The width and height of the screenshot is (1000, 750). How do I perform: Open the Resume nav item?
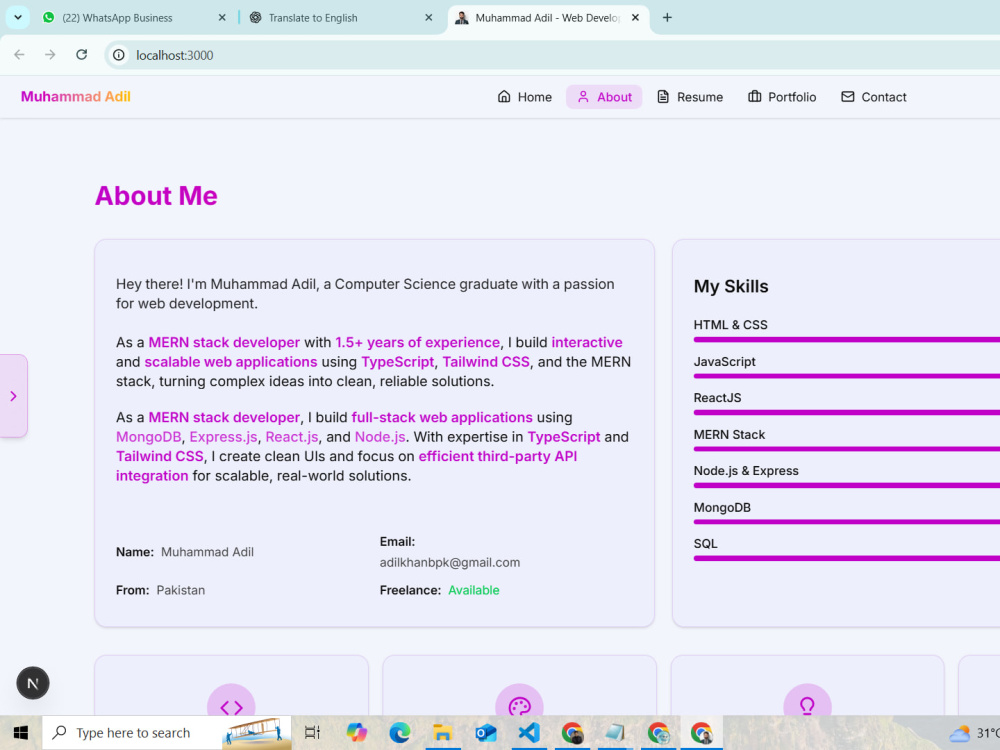pos(690,97)
